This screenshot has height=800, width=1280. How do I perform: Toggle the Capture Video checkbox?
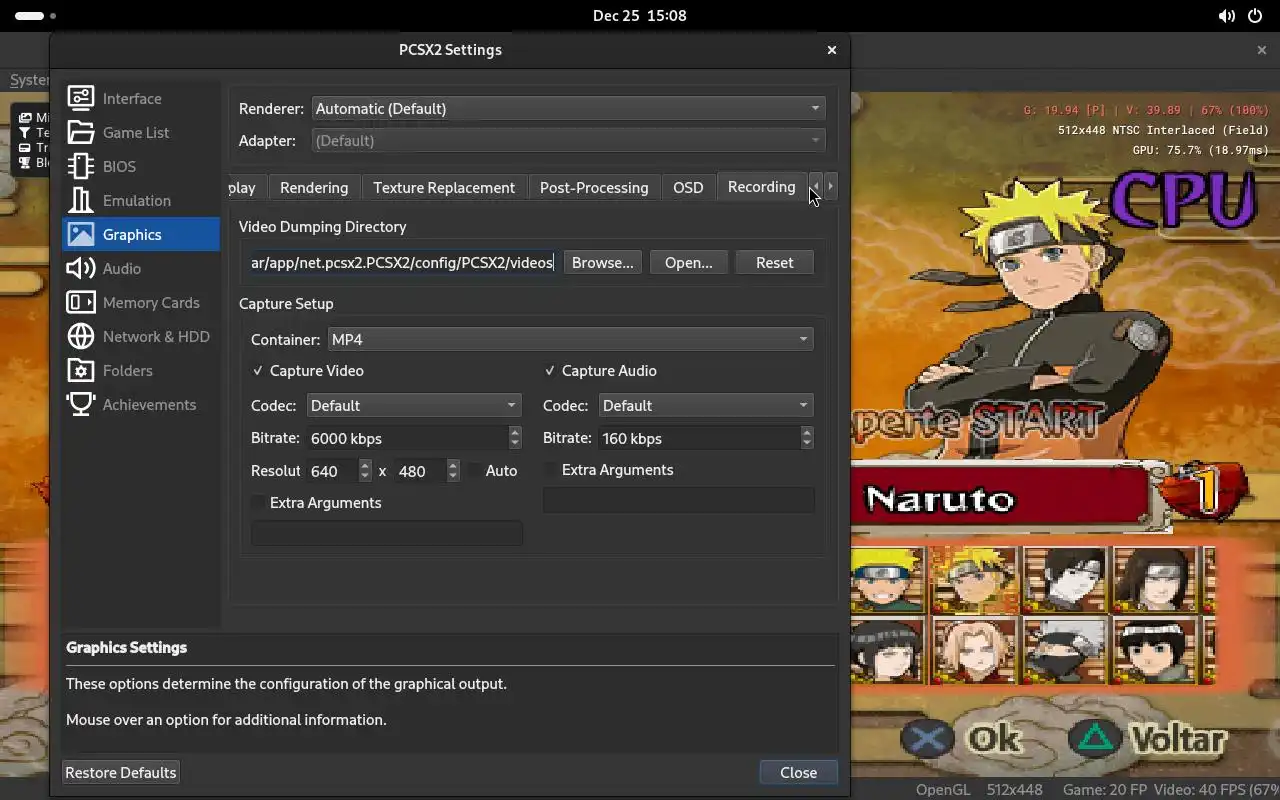tap(258, 370)
